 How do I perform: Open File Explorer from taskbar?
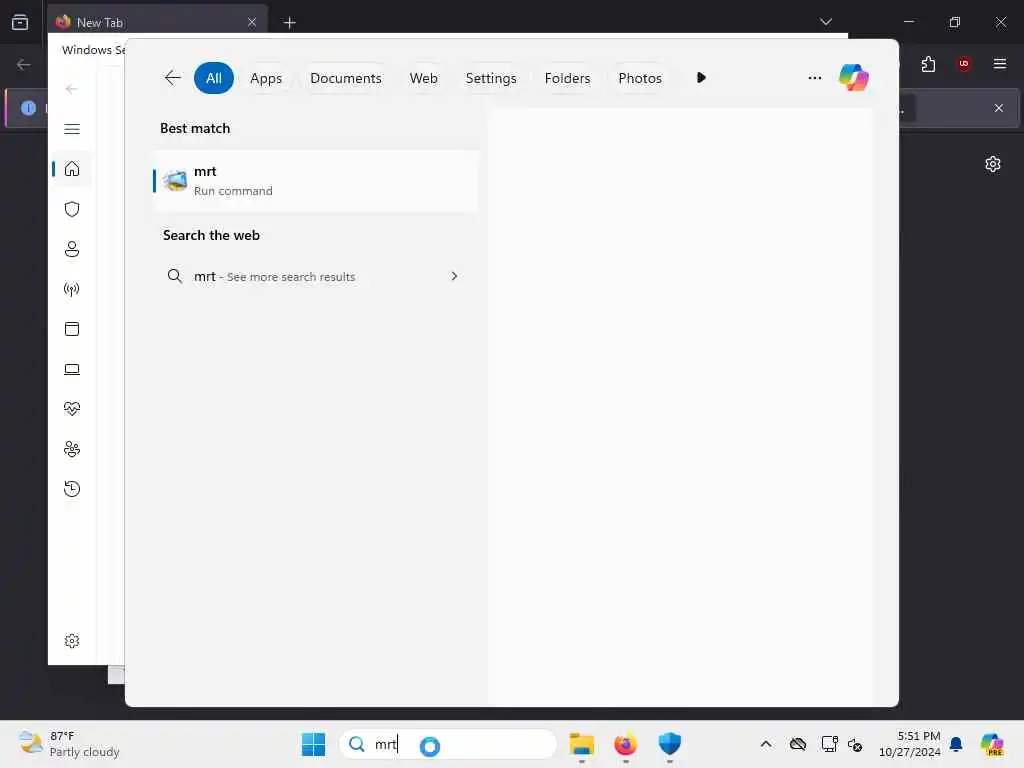[581, 744]
